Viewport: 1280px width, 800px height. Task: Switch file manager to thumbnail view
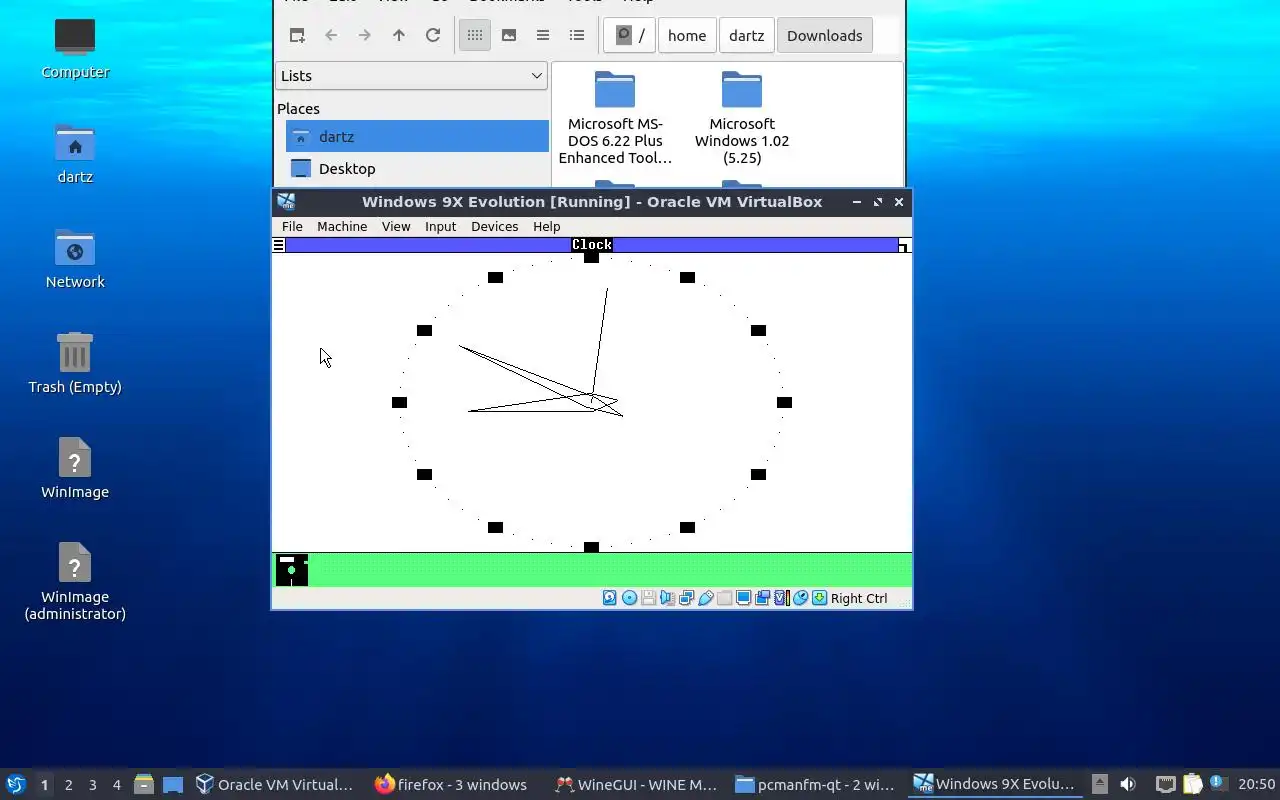pyautogui.click(x=509, y=35)
